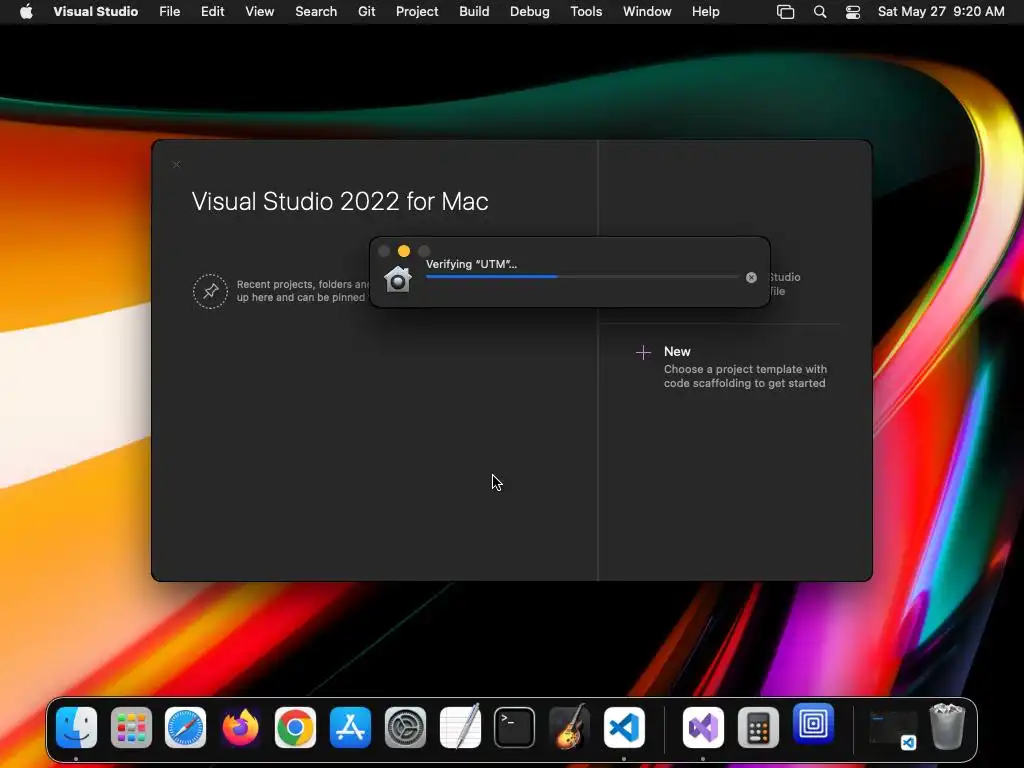
Task: Click the plus icon beside New
Action: click(x=643, y=353)
